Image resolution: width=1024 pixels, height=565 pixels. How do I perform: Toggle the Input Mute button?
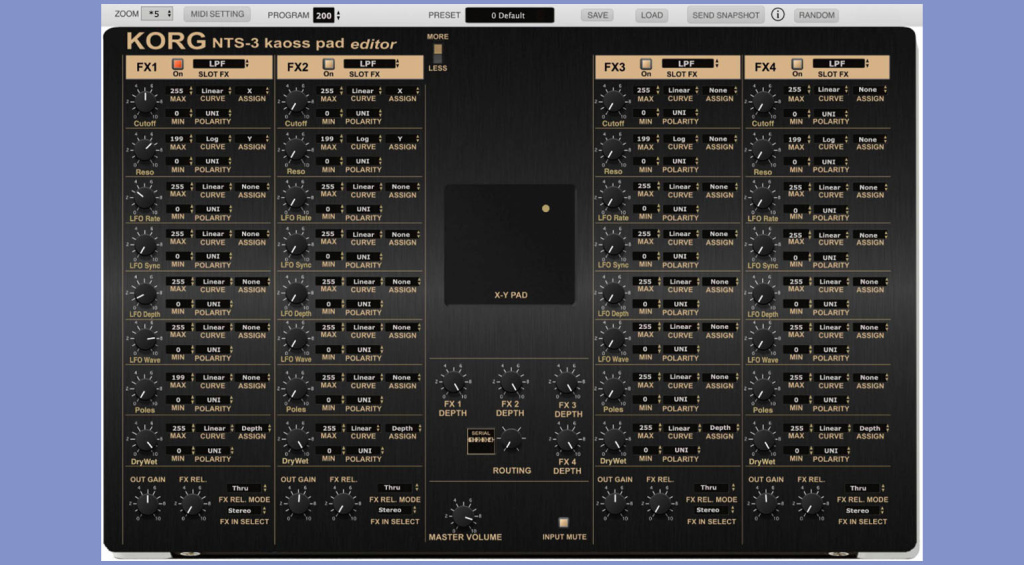pyautogui.click(x=564, y=522)
